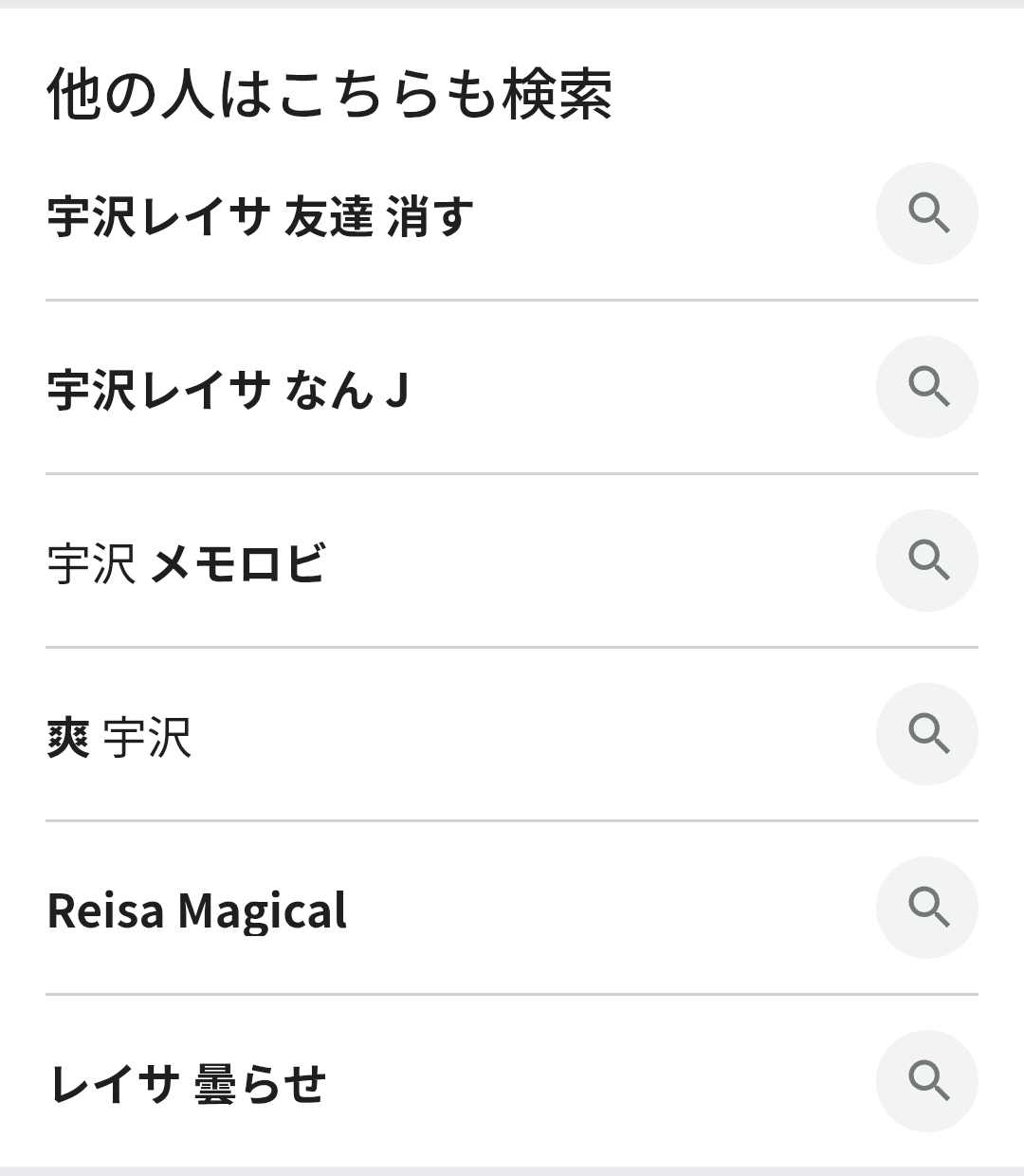Click the search icon for Reisa Magical
The width and height of the screenshot is (1024, 1176).
coord(926,908)
